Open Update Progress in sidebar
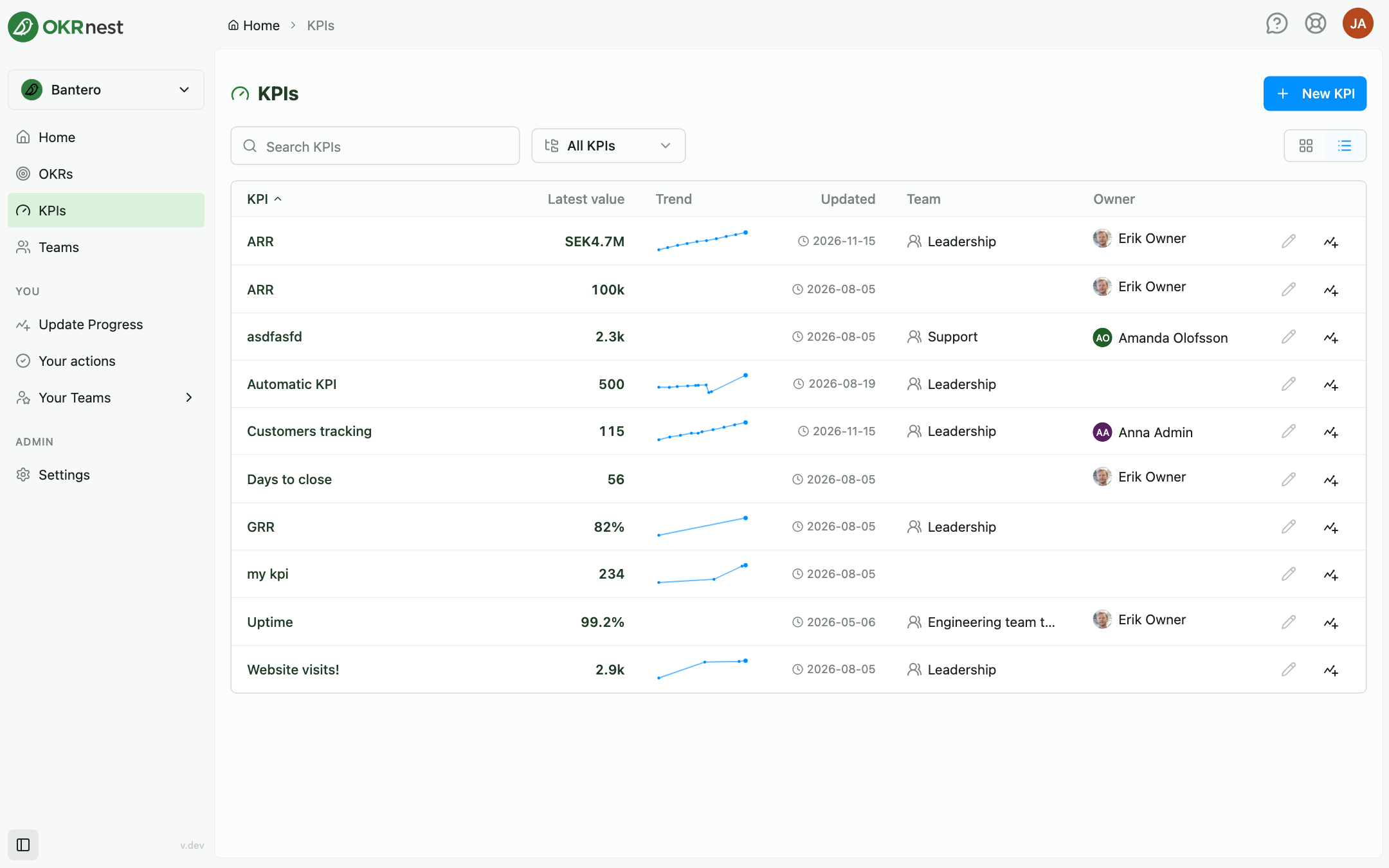1389x868 pixels. 106,324
